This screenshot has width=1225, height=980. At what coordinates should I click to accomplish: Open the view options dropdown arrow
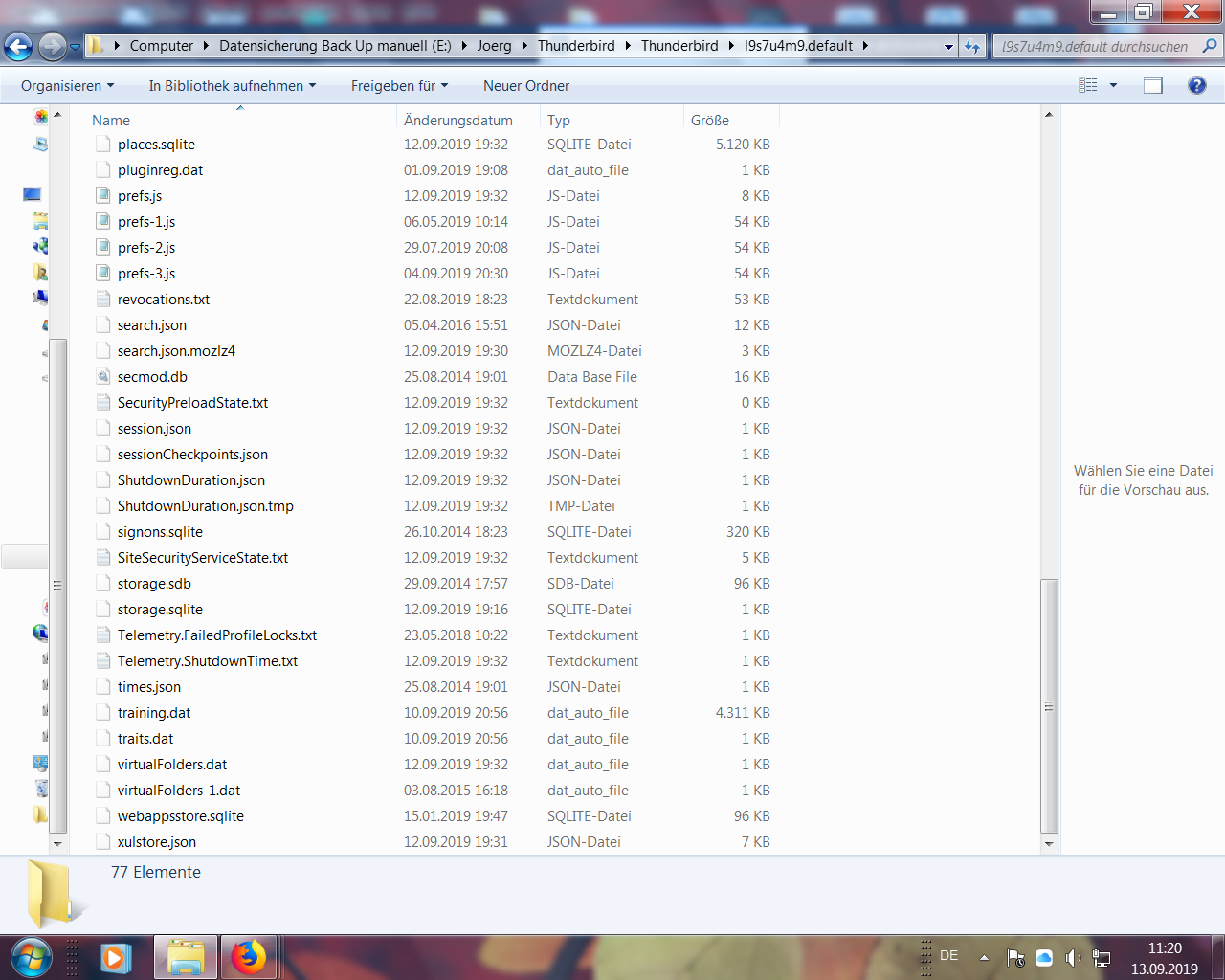[x=1113, y=85]
